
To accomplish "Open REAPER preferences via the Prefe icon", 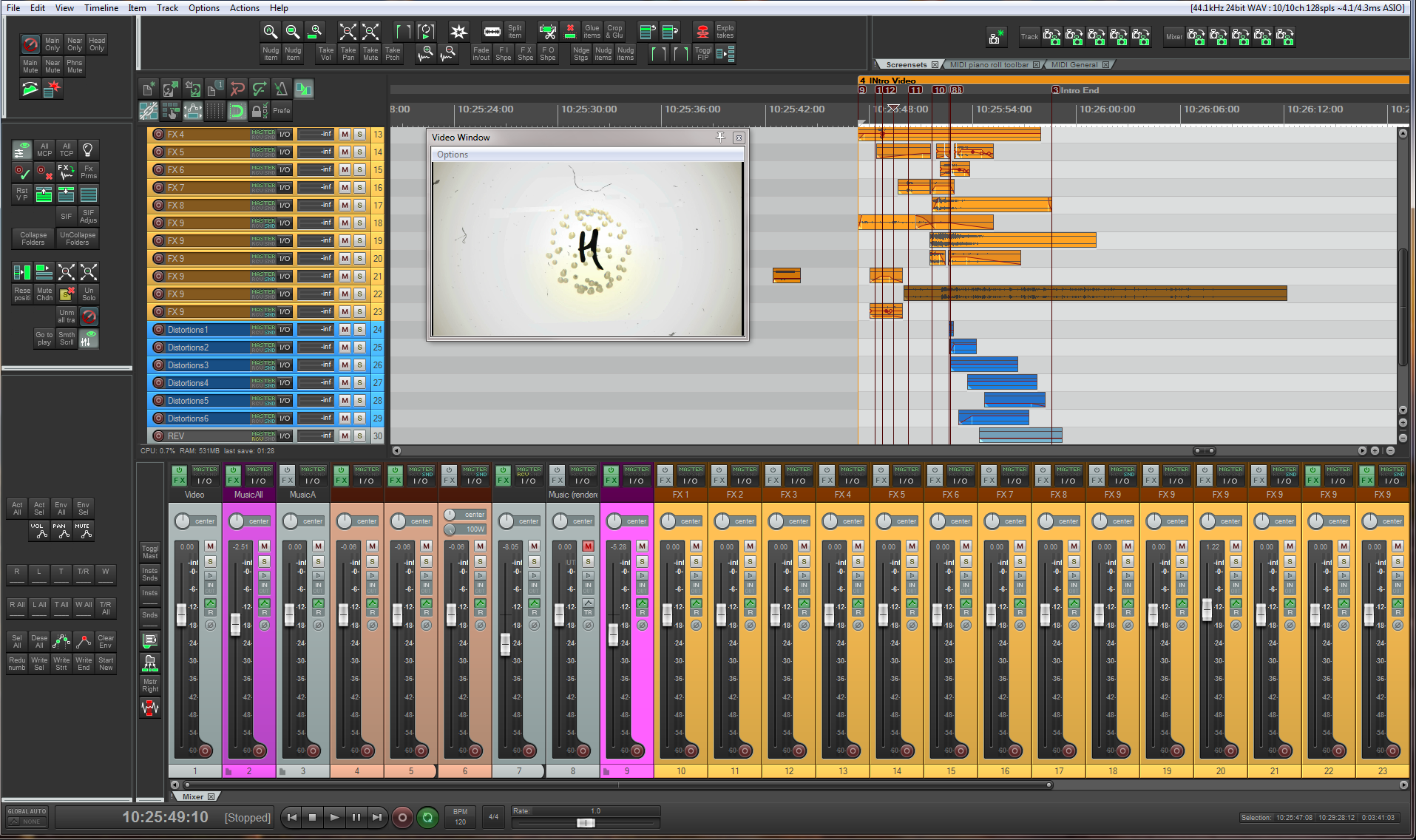I will click(x=281, y=110).
